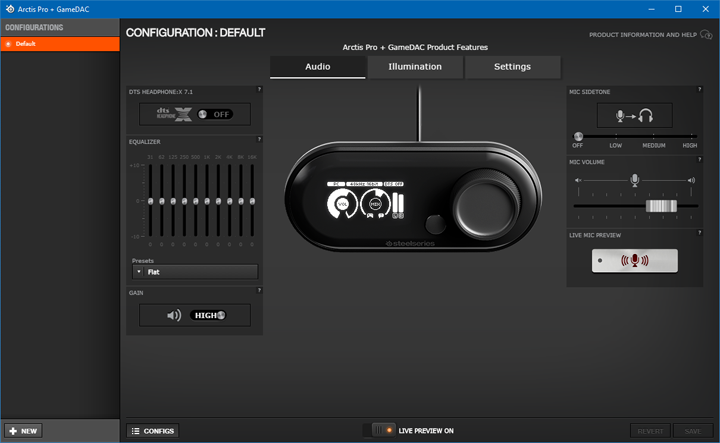The image size is (720, 443).
Task: Click the Save button
Action: (692, 431)
